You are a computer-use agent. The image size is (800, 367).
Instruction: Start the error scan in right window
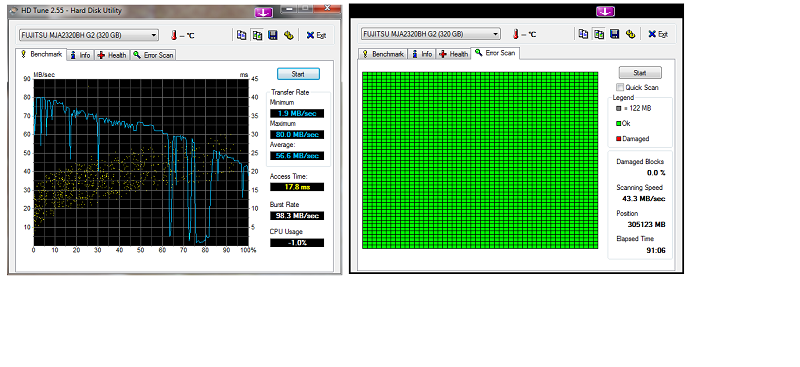tap(640, 72)
